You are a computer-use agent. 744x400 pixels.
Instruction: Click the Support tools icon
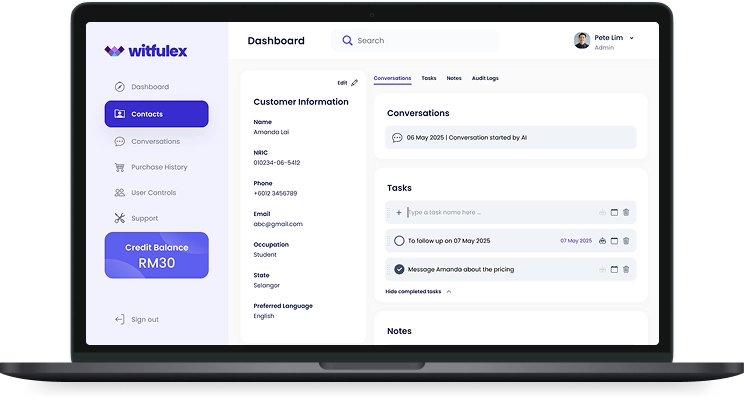pos(120,218)
